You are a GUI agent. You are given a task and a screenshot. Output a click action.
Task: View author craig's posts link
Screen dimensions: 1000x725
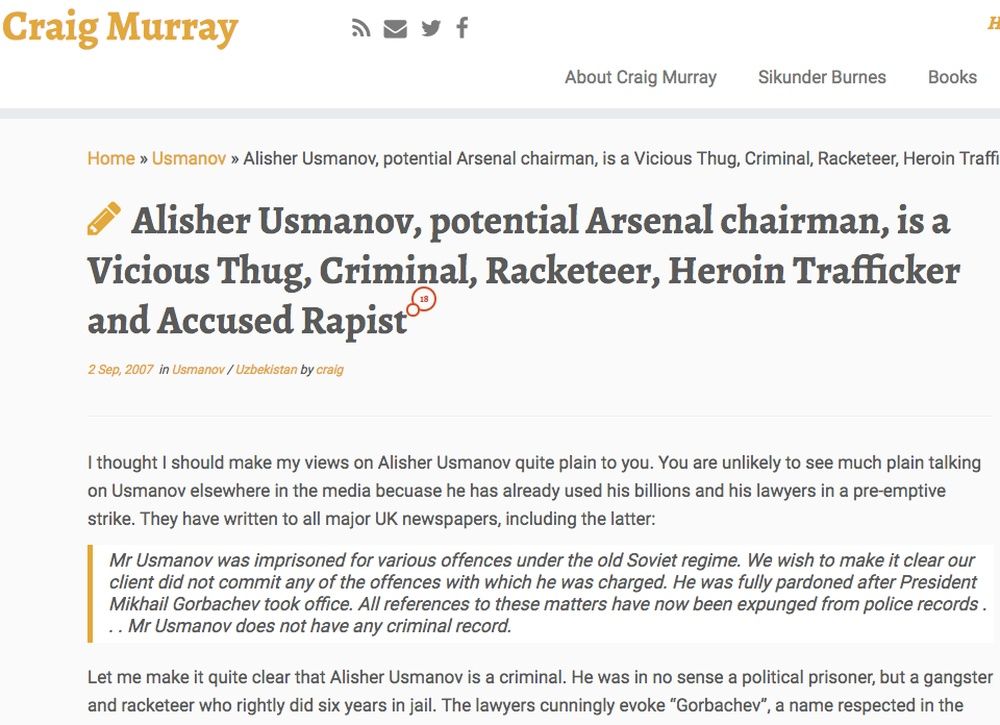[x=330, y=370]
